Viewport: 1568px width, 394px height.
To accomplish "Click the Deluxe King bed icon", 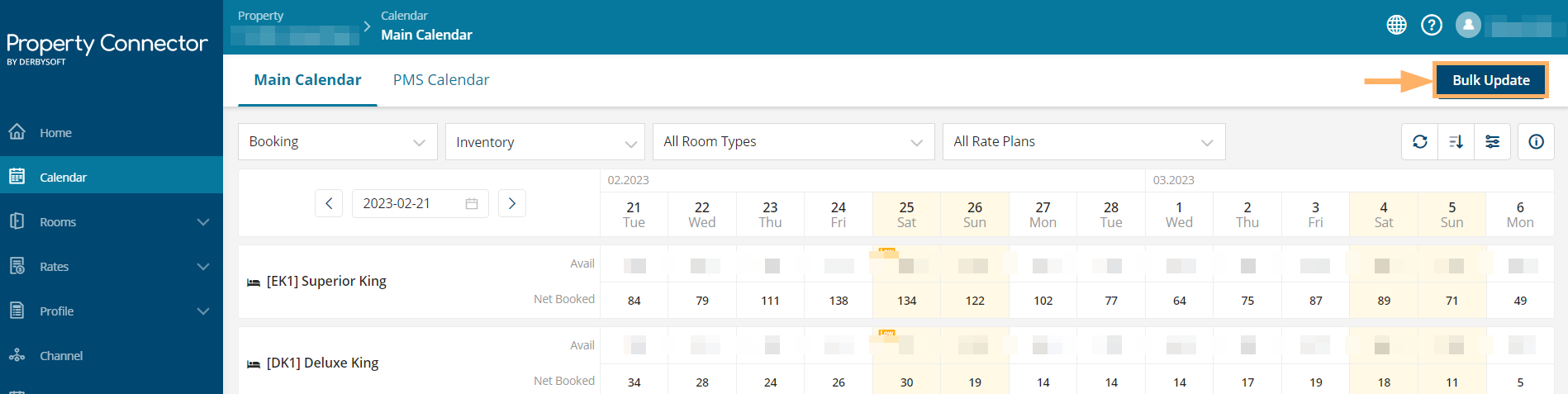I will click(x=254, y=364).
